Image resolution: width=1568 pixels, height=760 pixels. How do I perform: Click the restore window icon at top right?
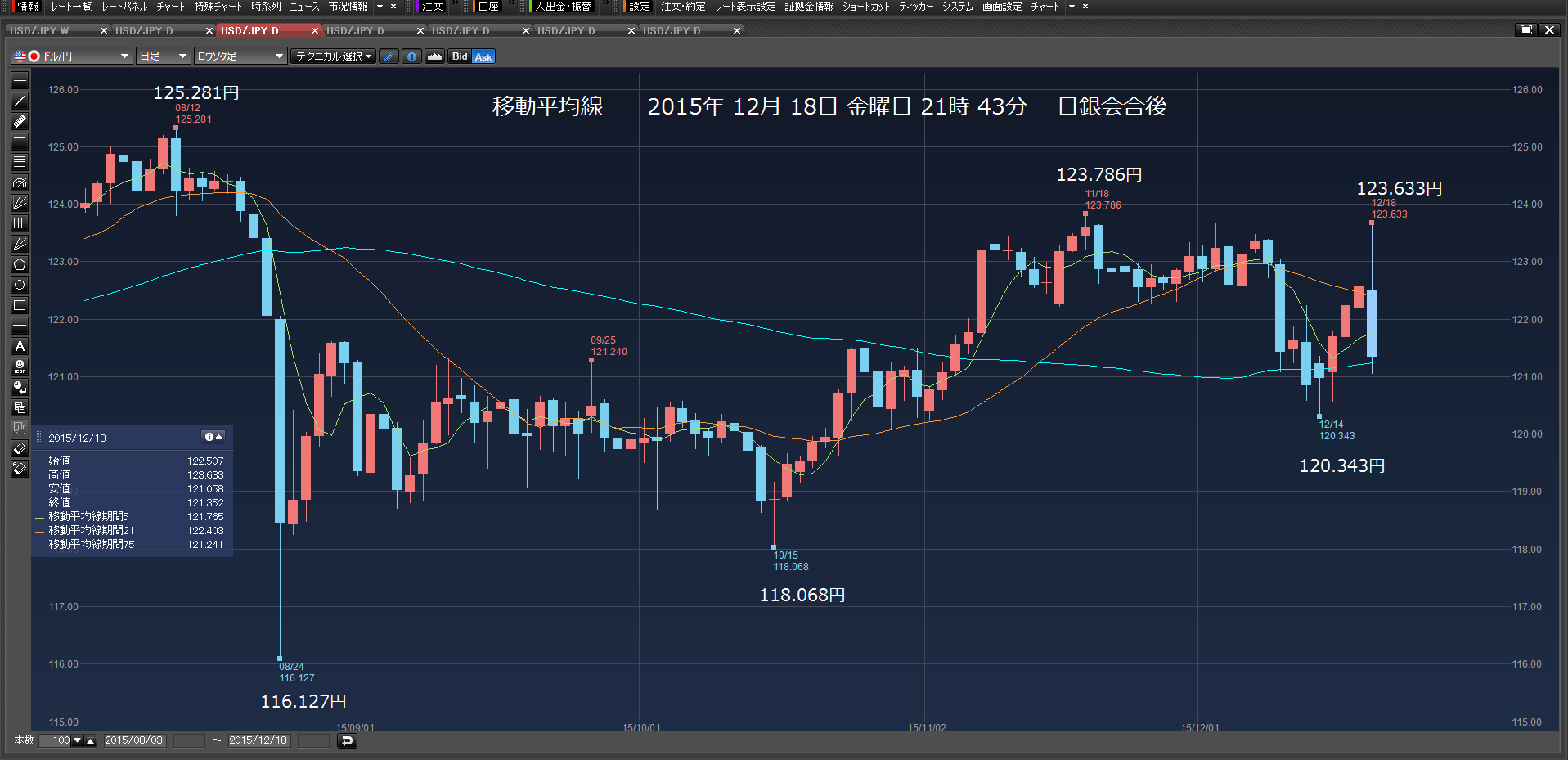tap(1525, 30)
